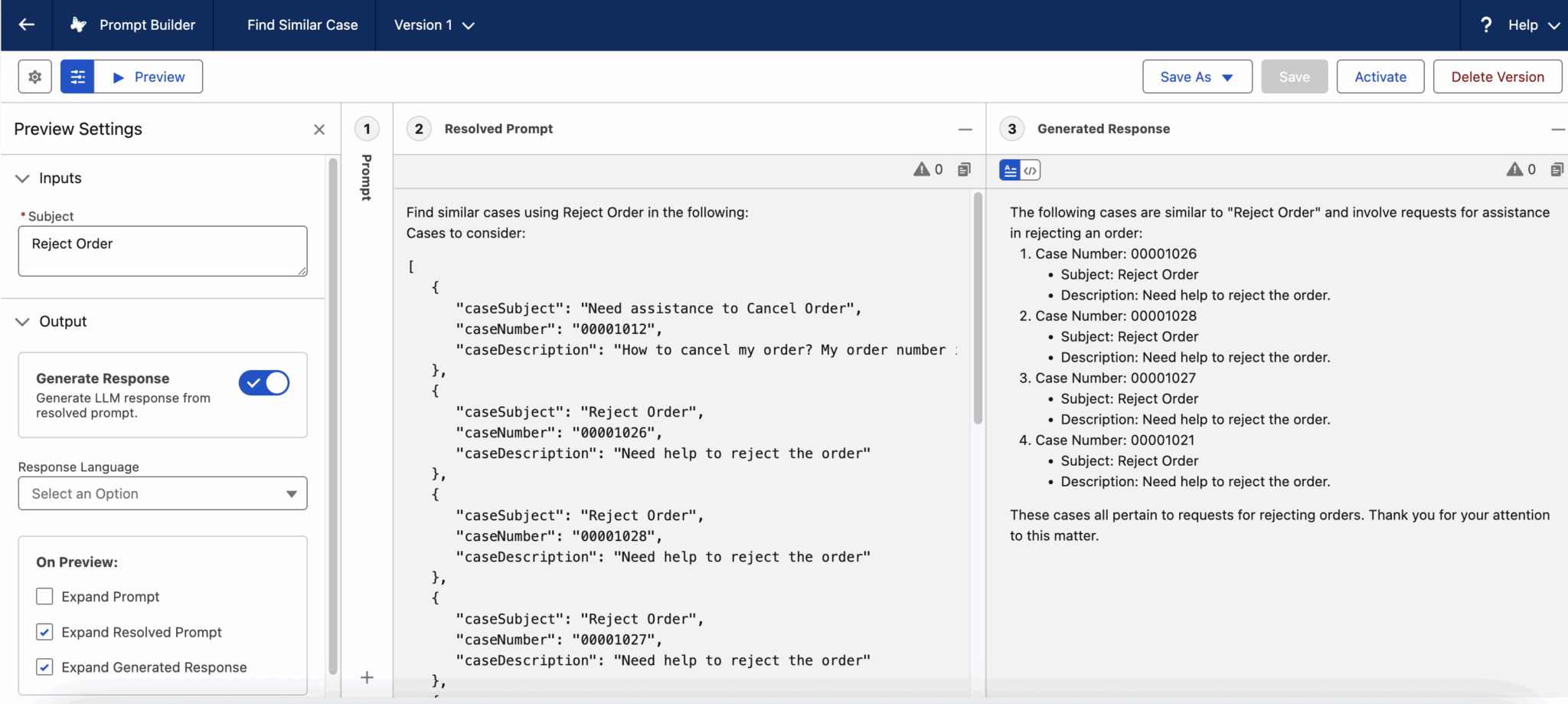1568x704 pixels.
Task: Close the Preview Settings panel
Action: [319, 129]
